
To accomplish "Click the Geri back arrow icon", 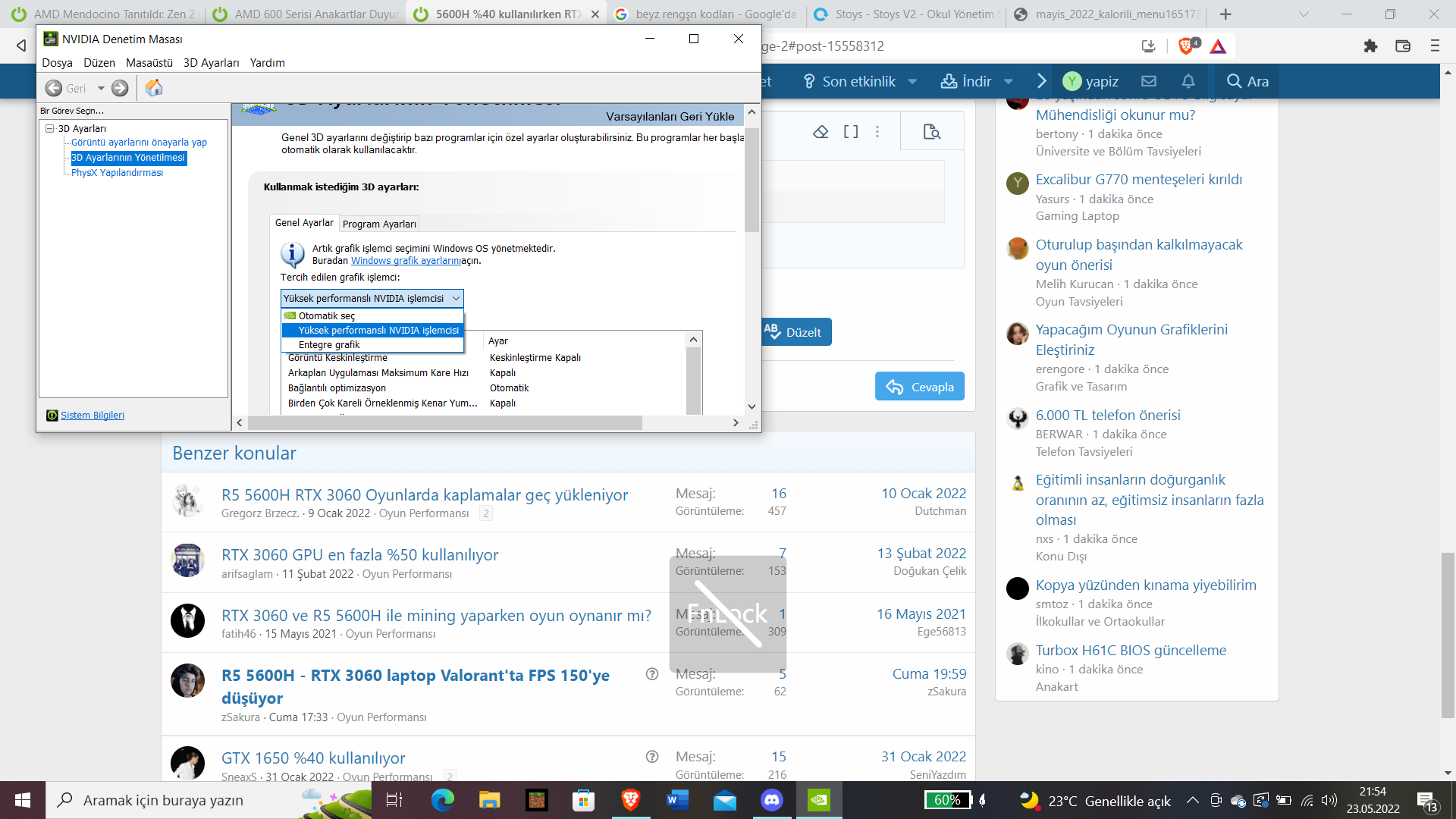I will click(54, 88).
